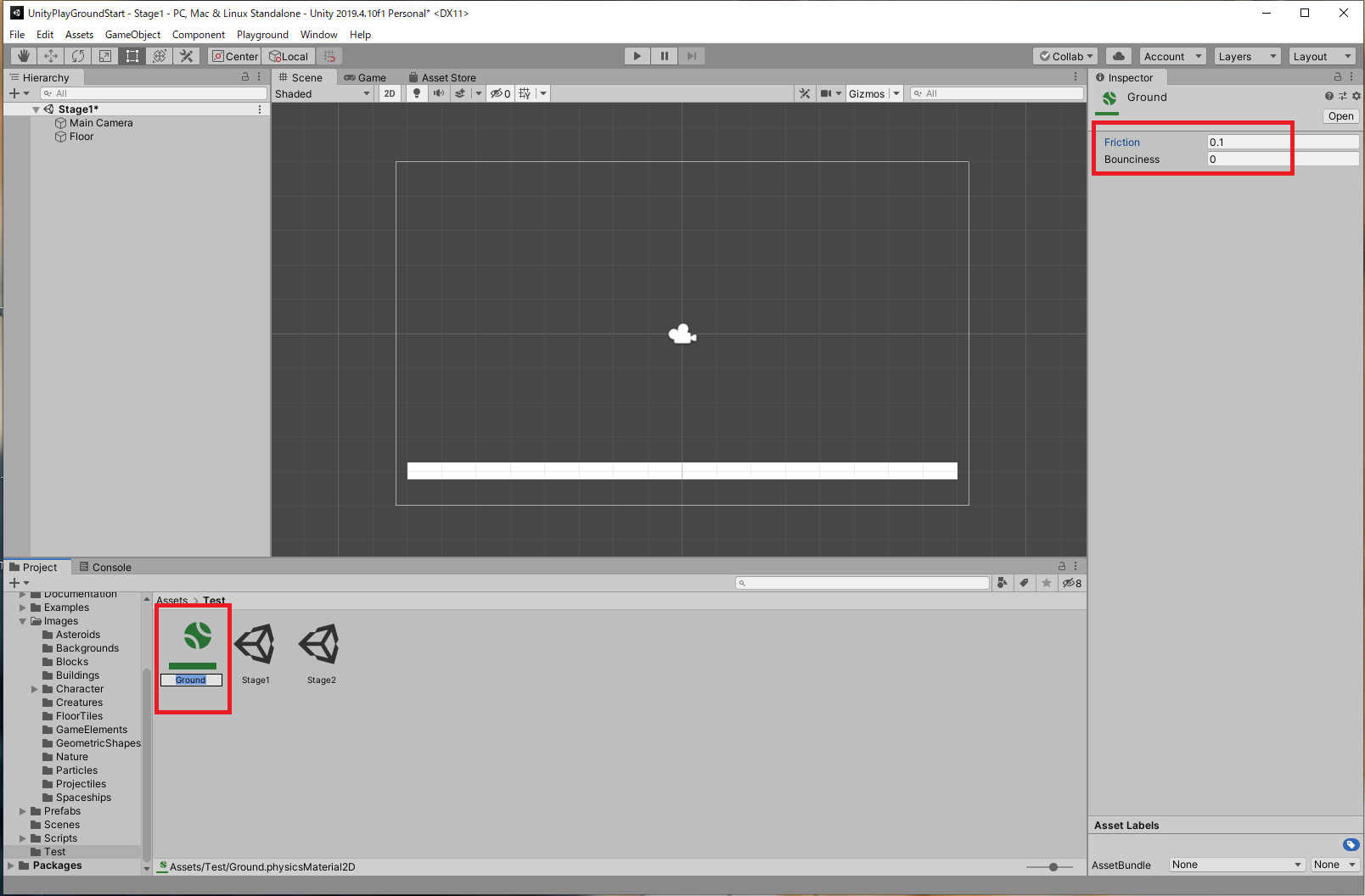Open the Account dropdown
1365x896 pixels.
click(x=1173, y=56)
